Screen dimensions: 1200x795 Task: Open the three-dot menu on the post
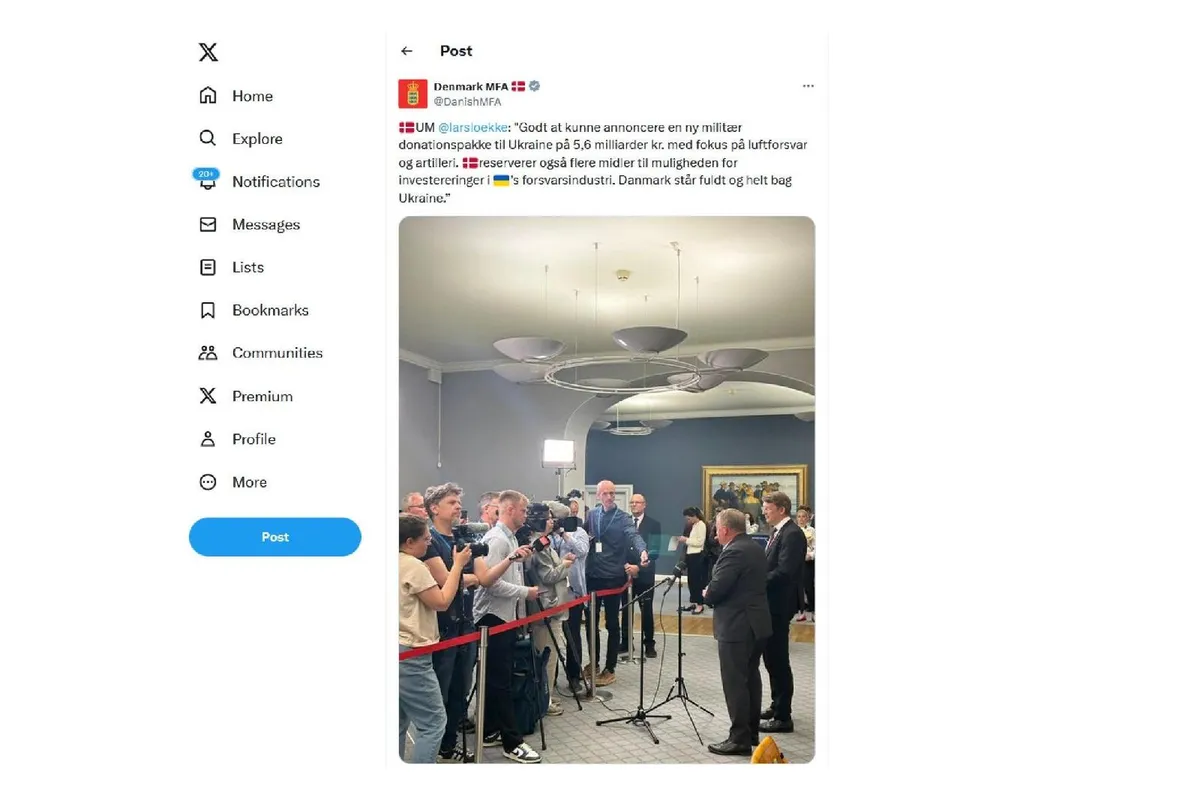808,86
